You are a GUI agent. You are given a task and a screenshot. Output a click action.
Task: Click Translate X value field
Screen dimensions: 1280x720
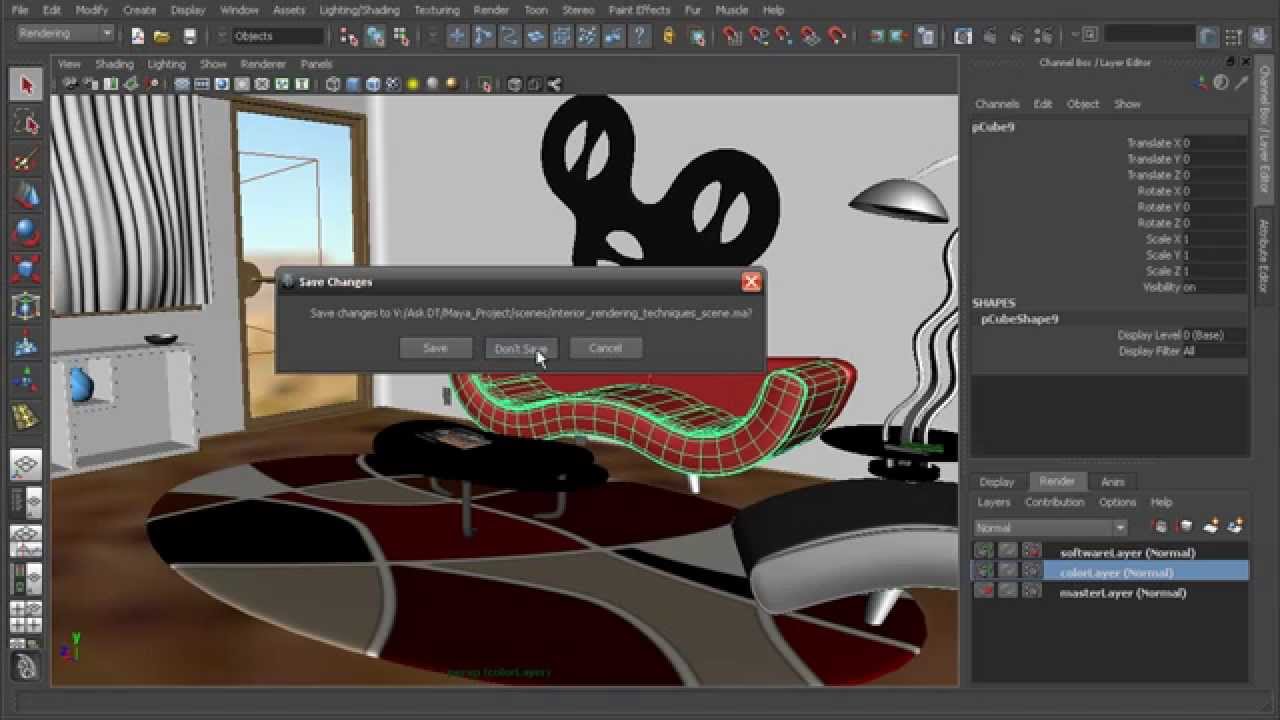[1214, 143]
